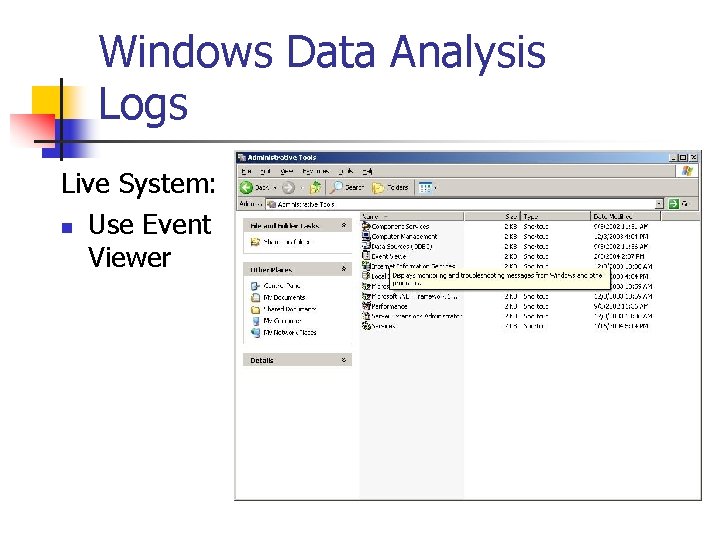This screenshot has height=540, width=720.
Task: Collapse the Other Places panel
Action: coord(344,269)
